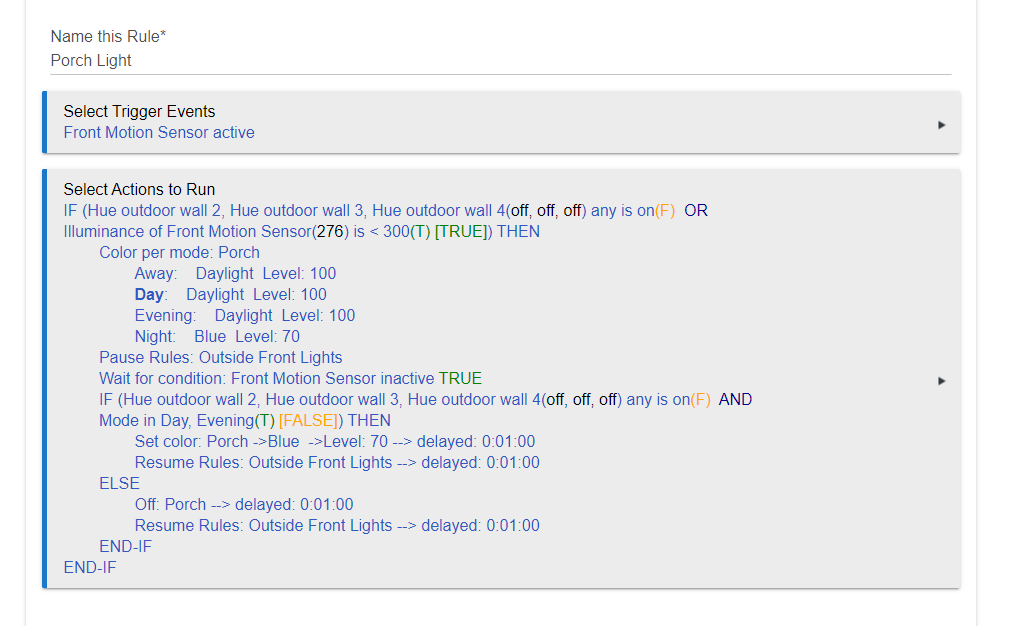Click the ELSE statement line
Viewport: 1017px width, 626px height.
coord(119,483)
